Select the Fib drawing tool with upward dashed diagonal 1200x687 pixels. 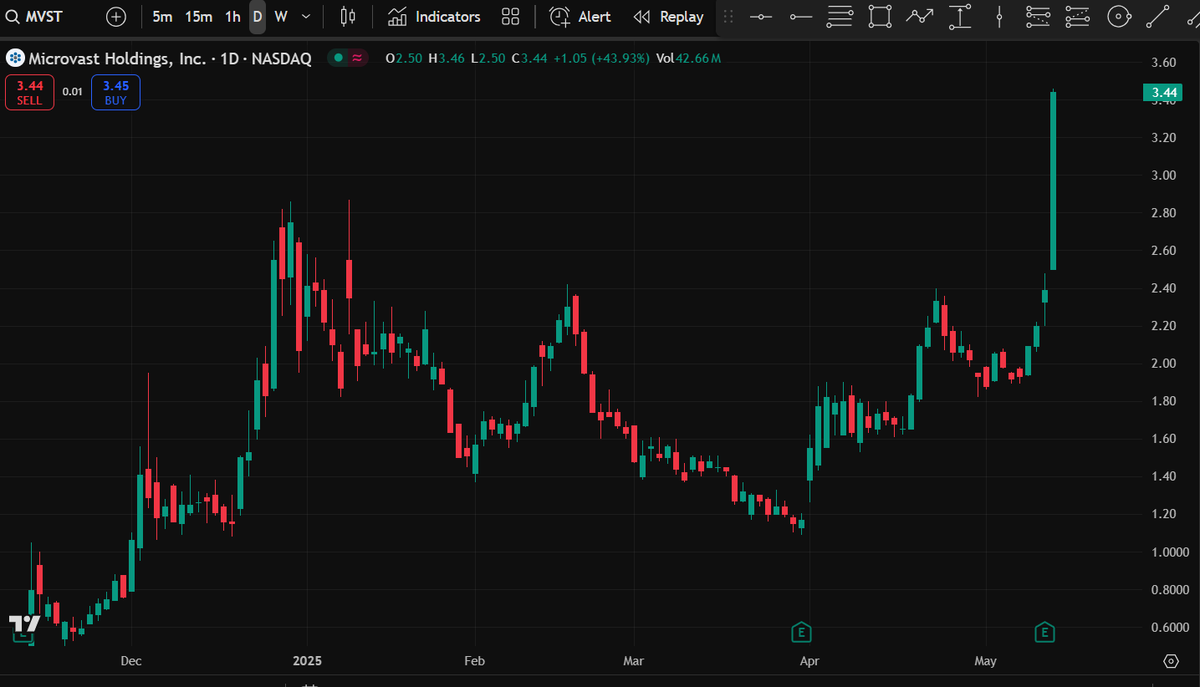click(x=1078, y=17)
